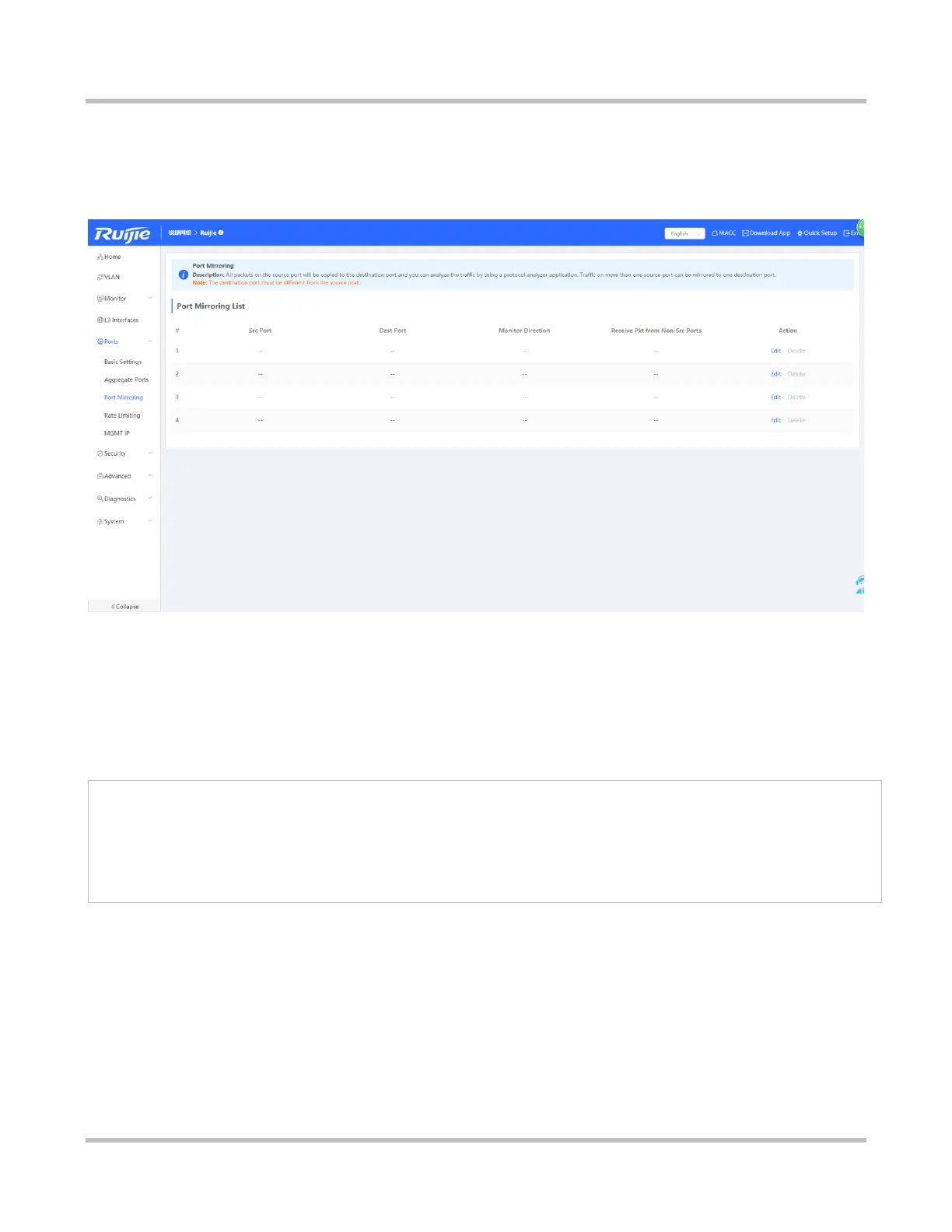This screenshot has height=1232, width=952.
Task: Click the Ruijie breadcrumb text
Action: coord(208,233)
